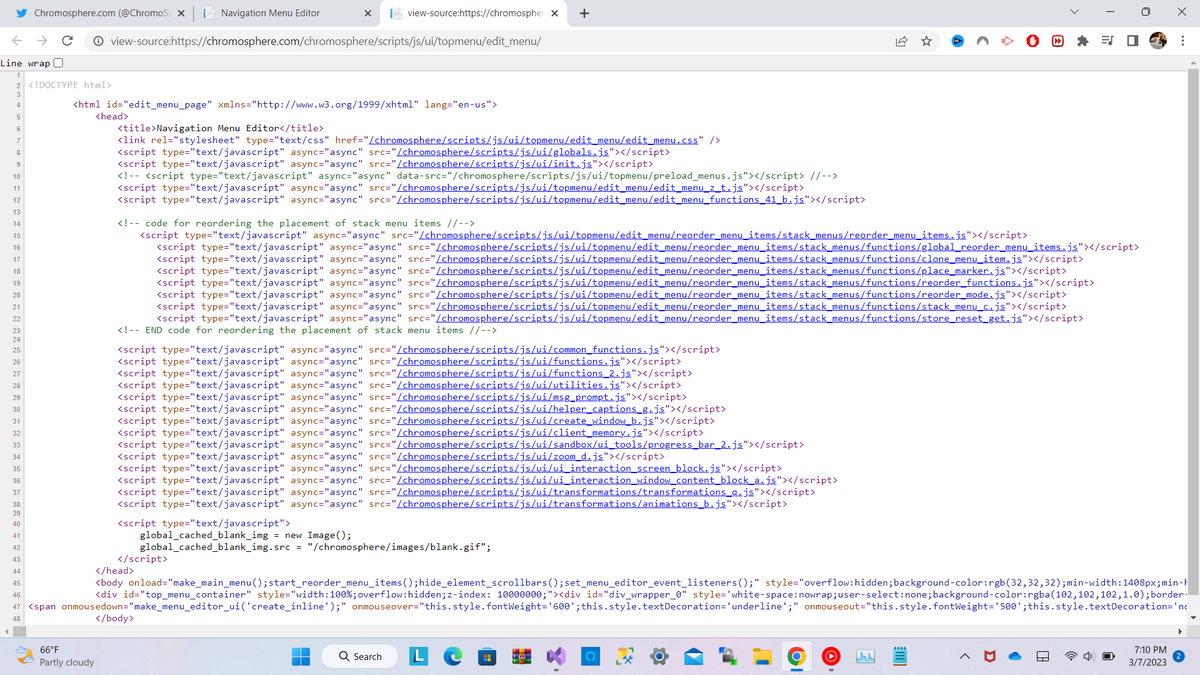Open the share this page icon
The width and height of the screenshot is (1200, 675).
tap(901, 41)
